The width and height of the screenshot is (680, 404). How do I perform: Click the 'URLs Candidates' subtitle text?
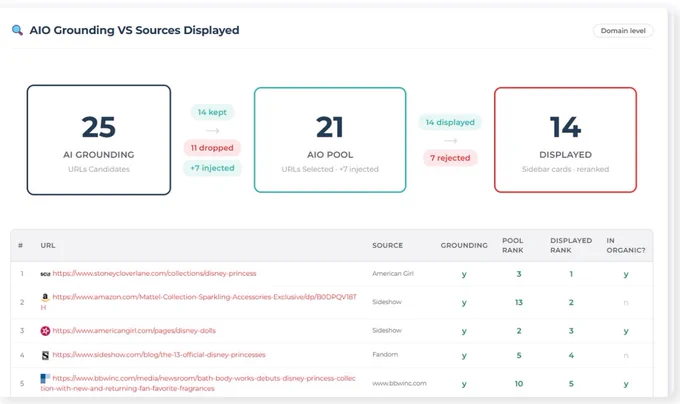[x=99, y=169]
